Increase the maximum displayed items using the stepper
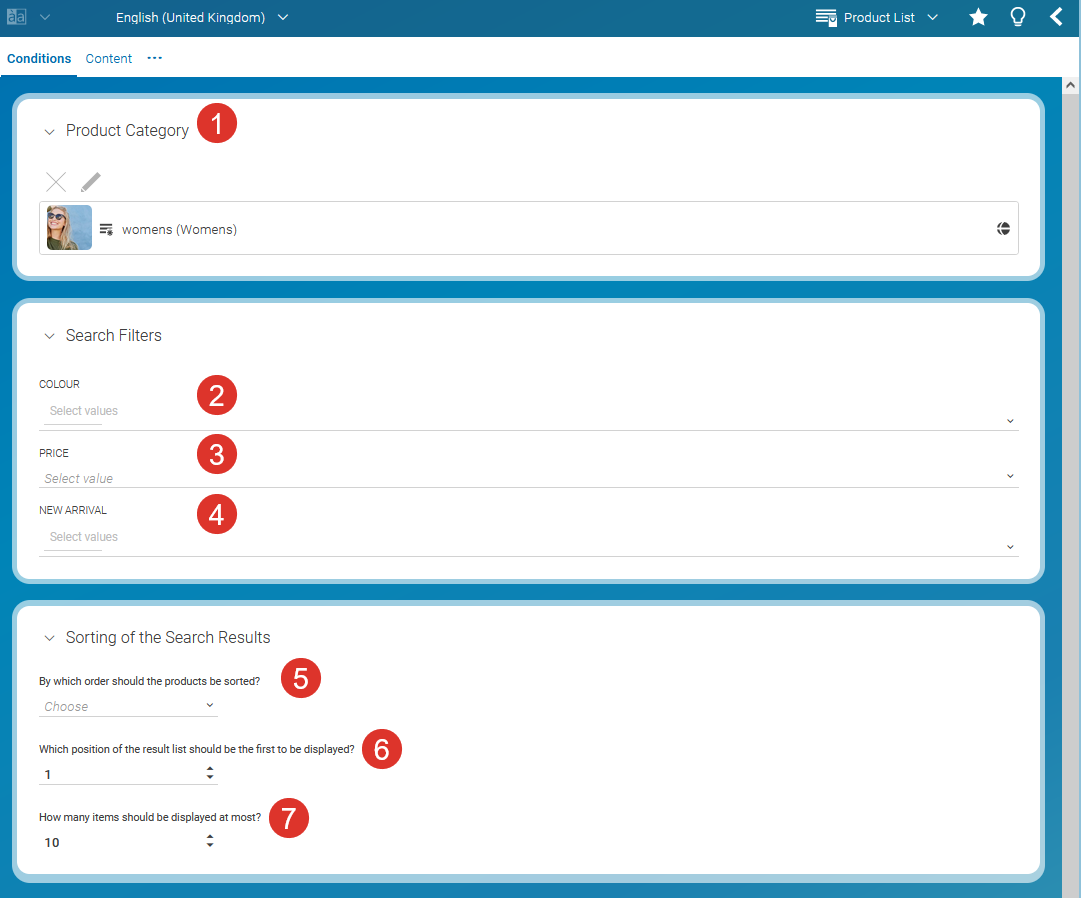This screenshot has width=1081, height=898. pyautogui.click(x=210, y=836)
